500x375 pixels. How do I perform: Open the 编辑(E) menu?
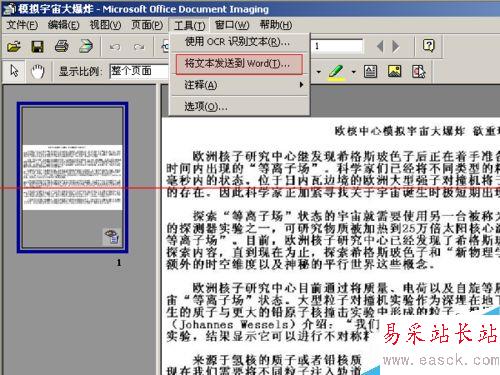coord(63,25)
